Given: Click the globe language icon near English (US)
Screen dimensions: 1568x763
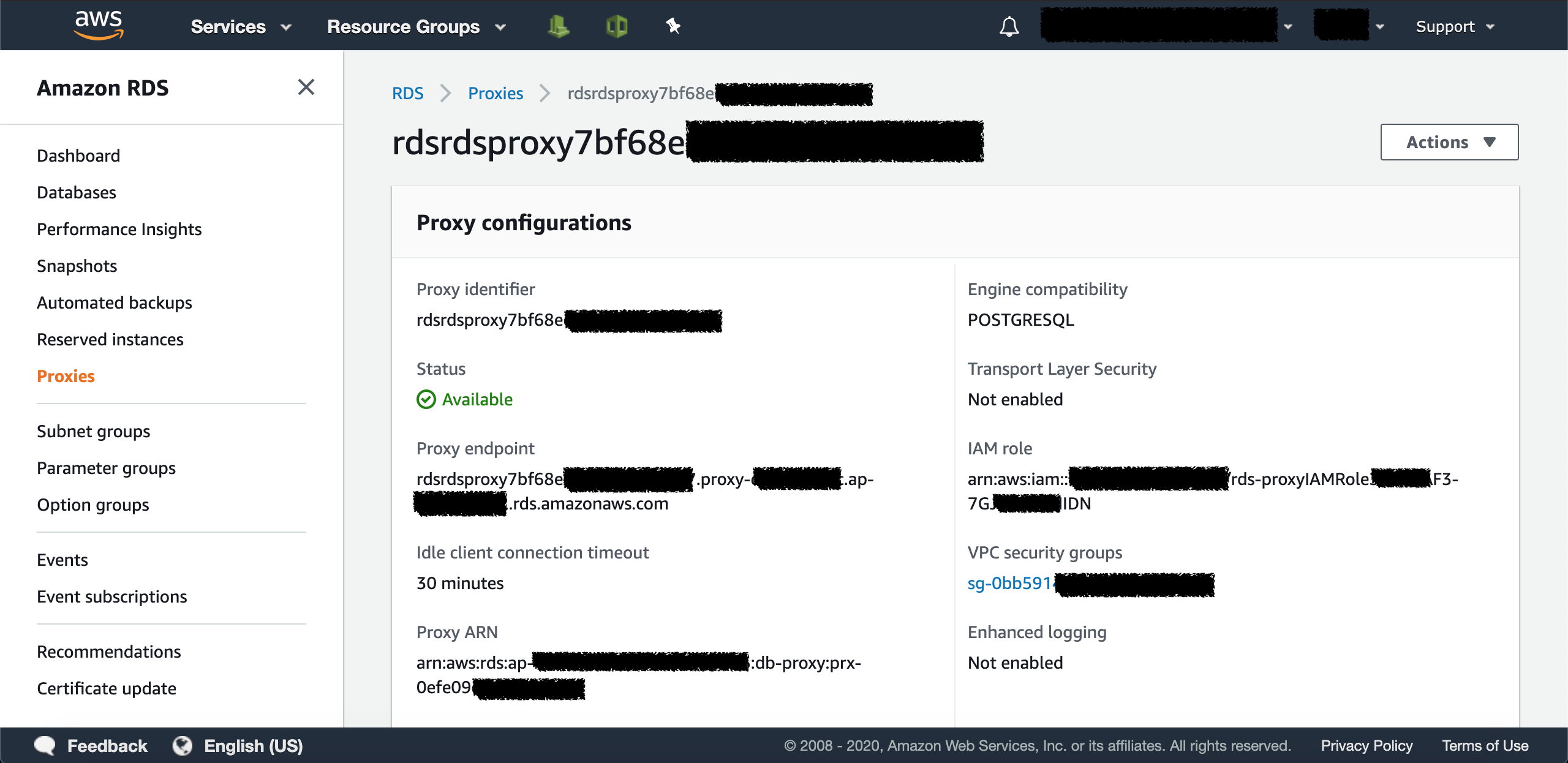Looking at the screenshot, I should [x=183, y=745].
